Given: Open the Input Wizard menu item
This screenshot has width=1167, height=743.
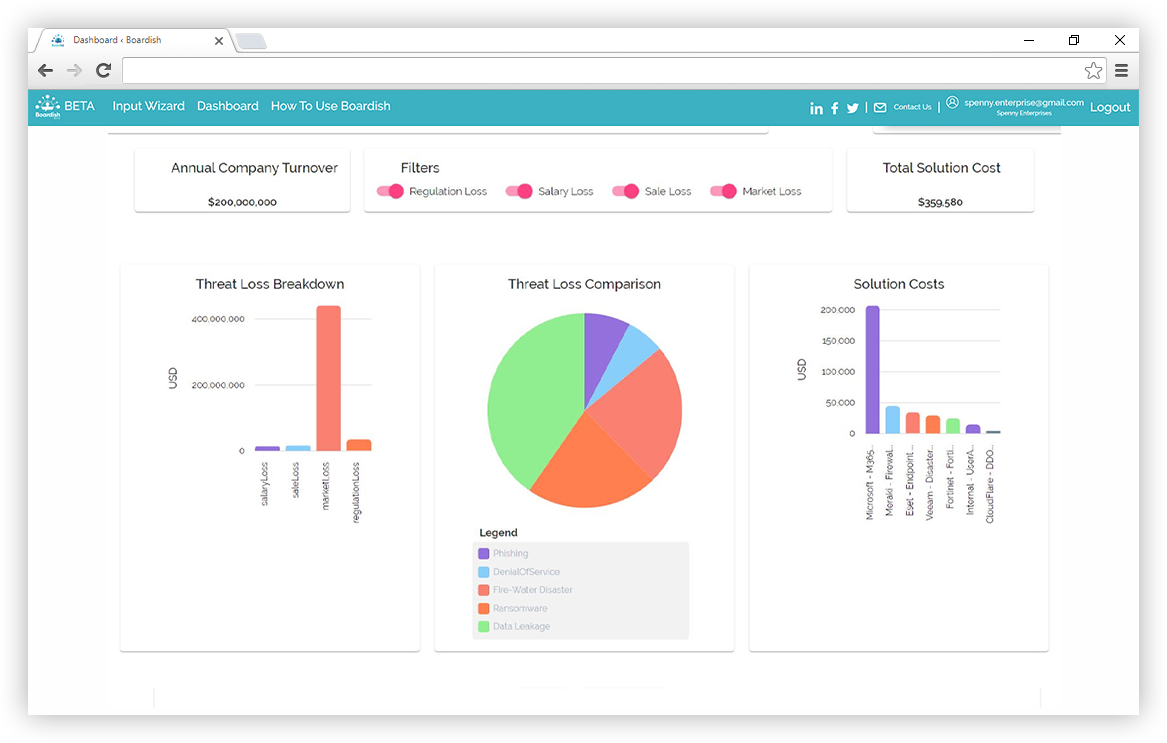Looking at the screenshot, I should tap(148, 106).
